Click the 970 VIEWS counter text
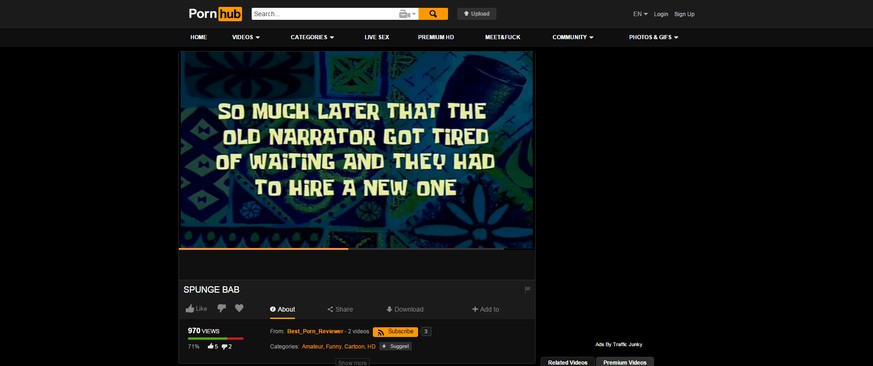This screenshot has width=873, height=366. tap(204, 330)
